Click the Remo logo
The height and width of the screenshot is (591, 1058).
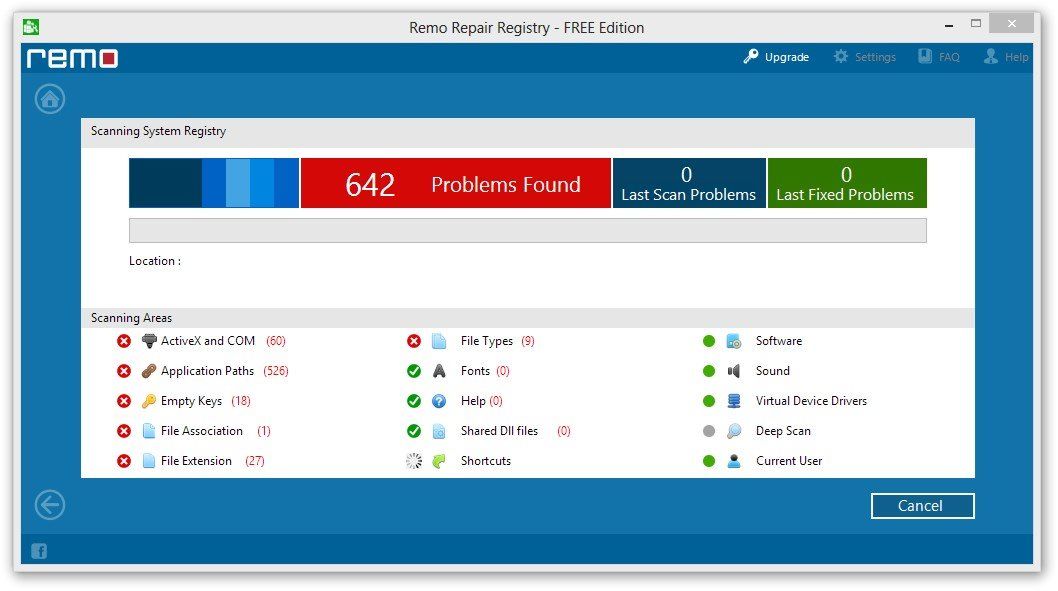(72, 58)
